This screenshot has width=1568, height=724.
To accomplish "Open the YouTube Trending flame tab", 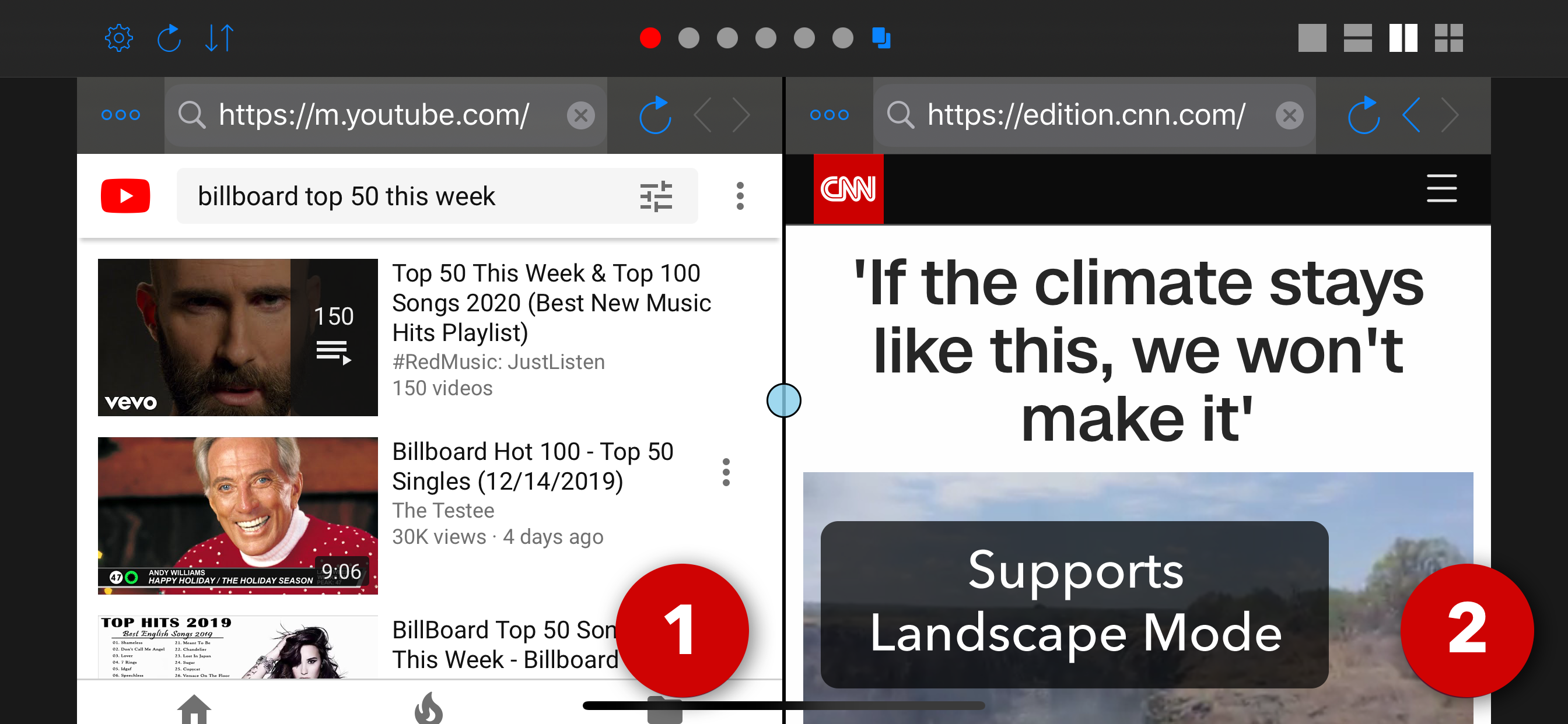I will click(429, 708).
